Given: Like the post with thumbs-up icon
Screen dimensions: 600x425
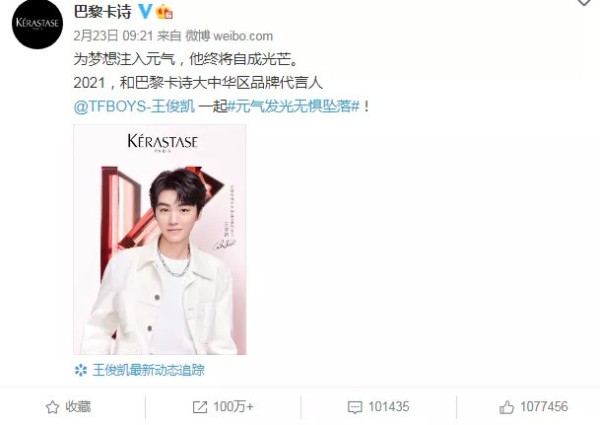Looking at the screenshot, I should (x=507, y=407).
